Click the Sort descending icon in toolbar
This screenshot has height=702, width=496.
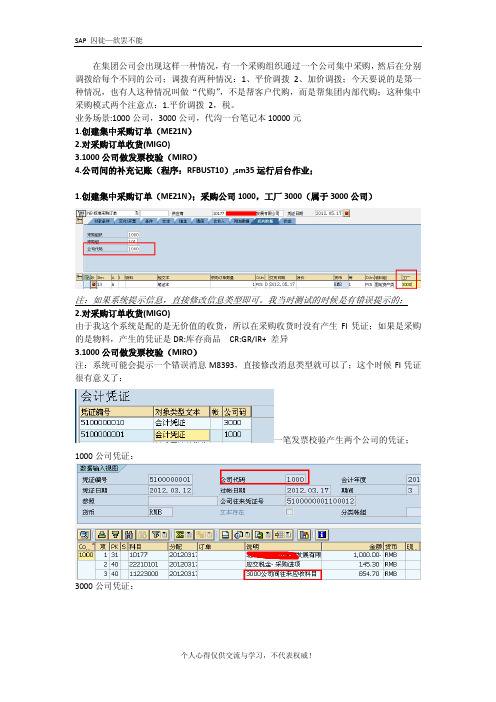point(115,535)
